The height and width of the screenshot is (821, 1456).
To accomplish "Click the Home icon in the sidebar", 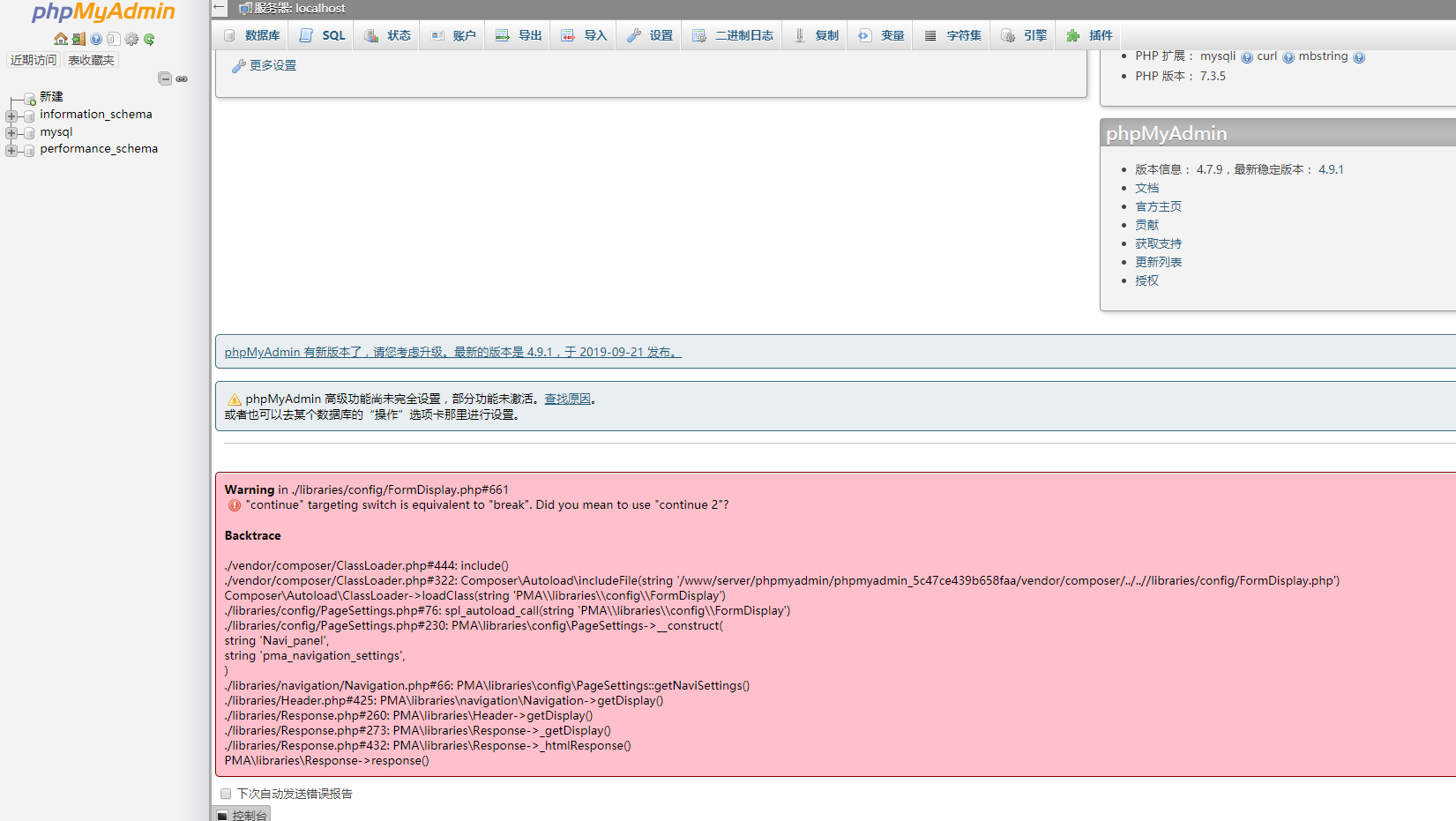I will tap(60, 39).
